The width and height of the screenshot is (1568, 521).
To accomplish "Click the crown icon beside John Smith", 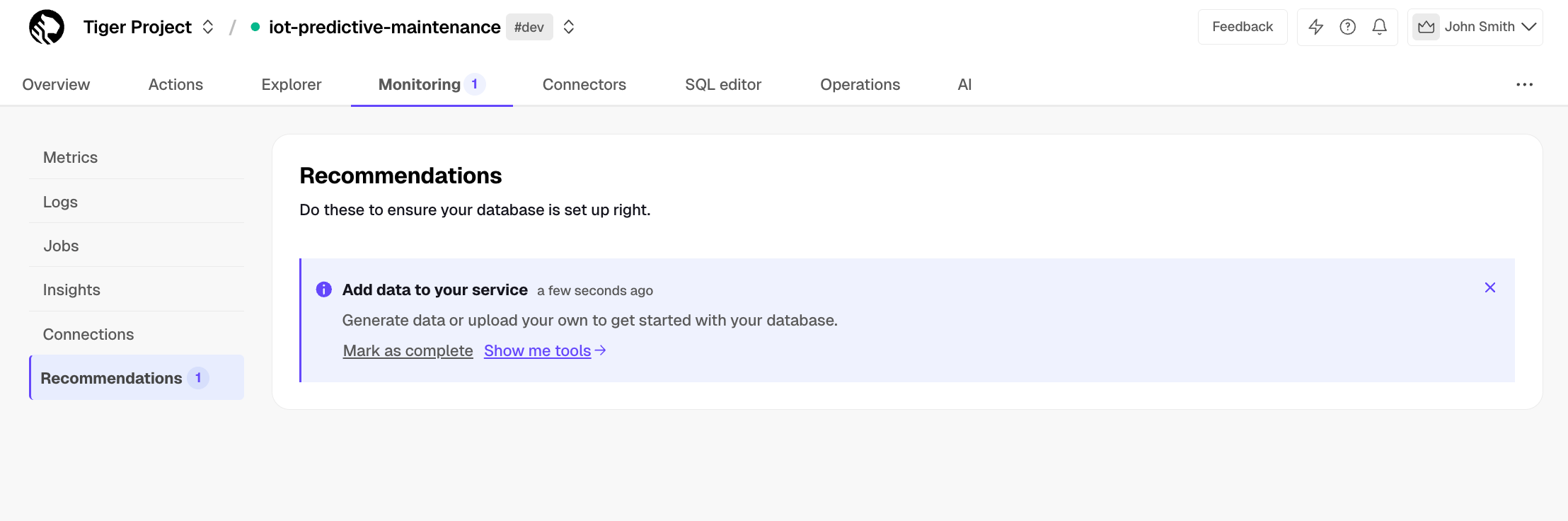I will tap(1426, 27).
